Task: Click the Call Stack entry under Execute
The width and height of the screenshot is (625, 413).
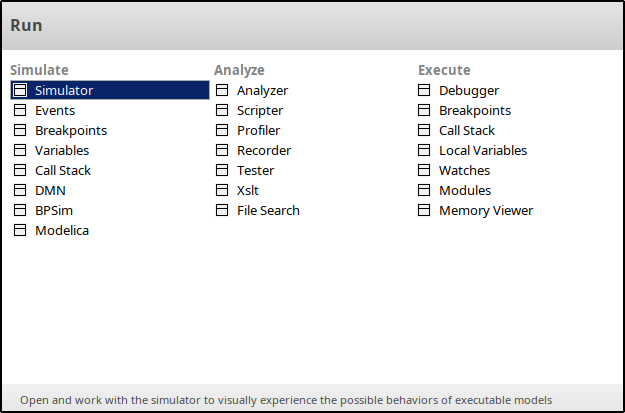Action: pyautogui.click(x=467, y=130)
